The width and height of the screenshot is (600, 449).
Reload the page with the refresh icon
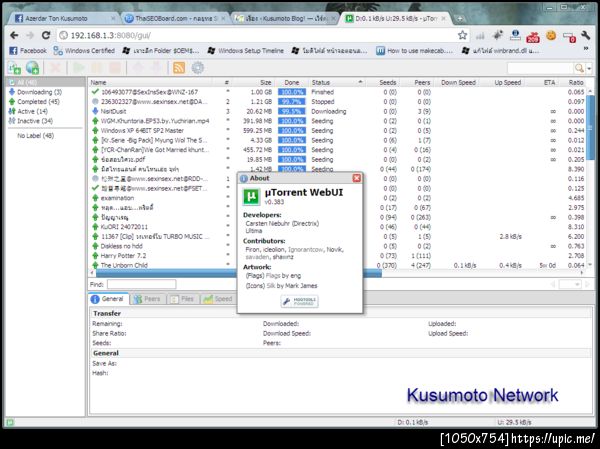(x=46, y=35)
